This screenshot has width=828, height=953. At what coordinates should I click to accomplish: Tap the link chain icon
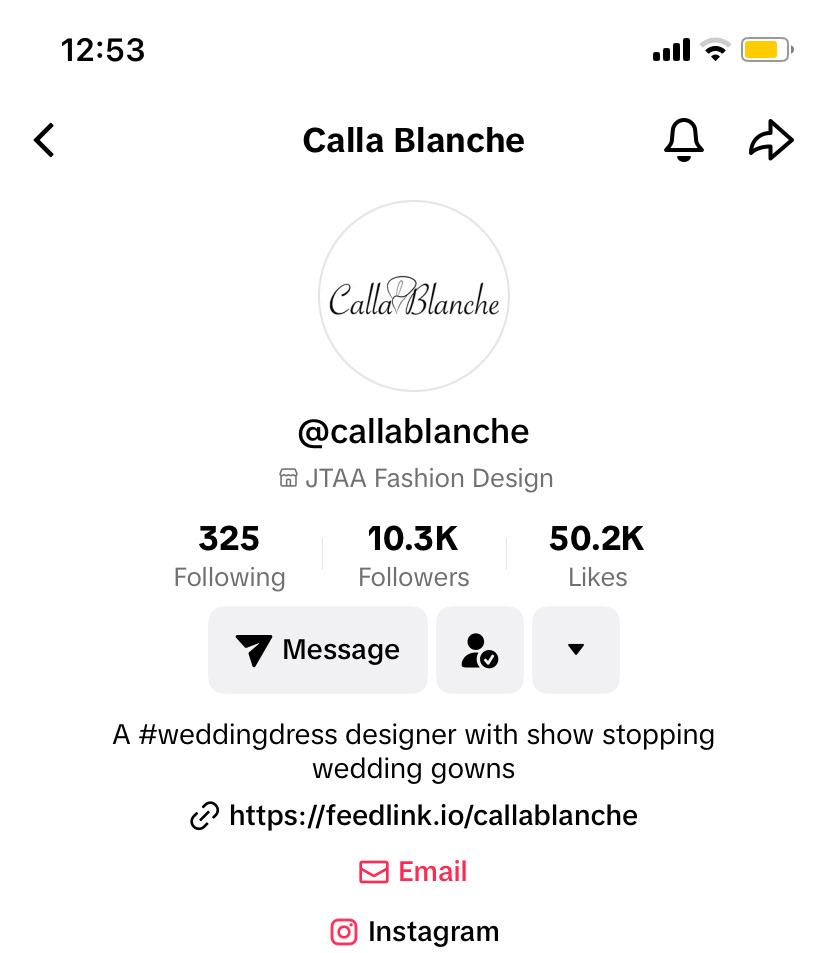coord(204,816)
